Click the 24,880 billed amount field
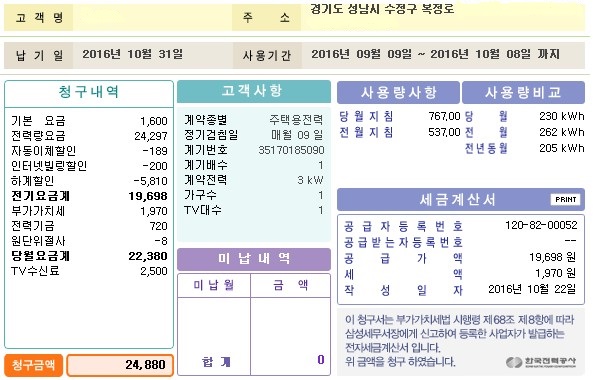593x380 pixels. (x=120, y=365)
